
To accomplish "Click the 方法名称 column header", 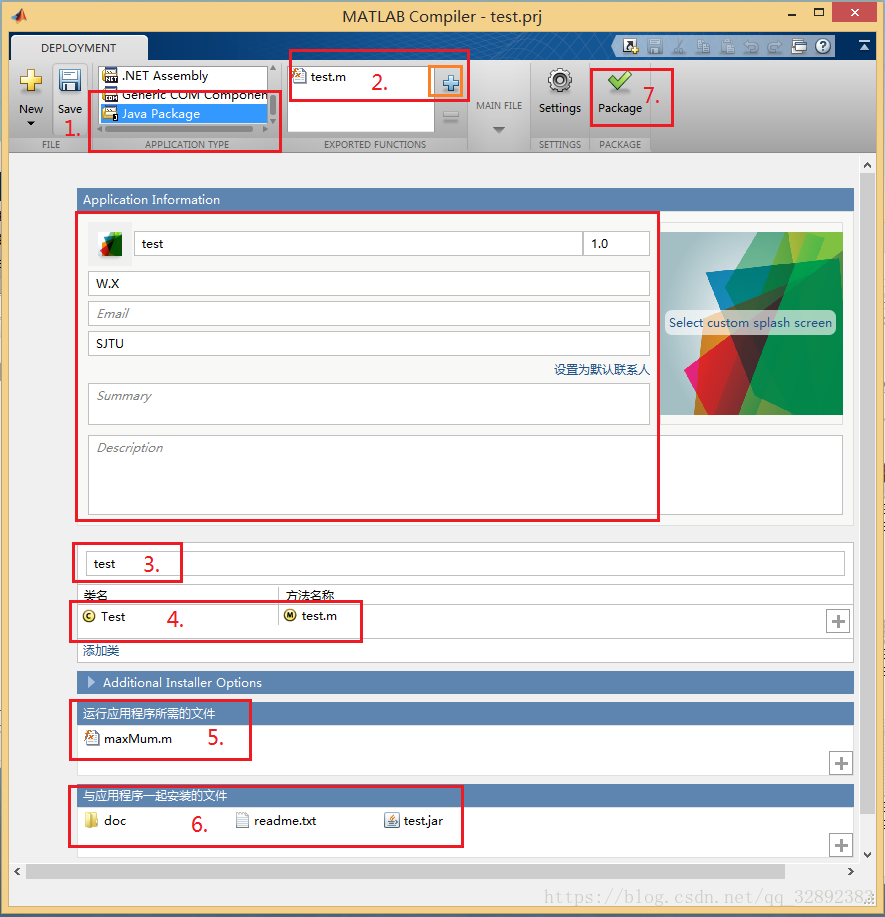I will (x=310, y=595).
